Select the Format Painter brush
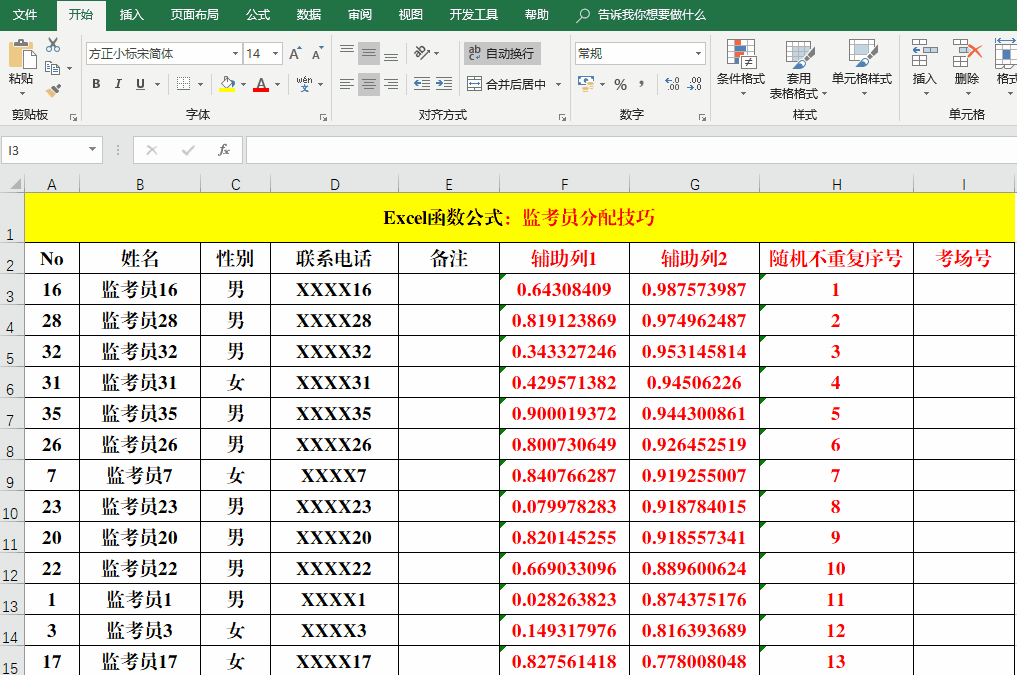The width and height of the screenshot is (1017, 675). [53, 91]
